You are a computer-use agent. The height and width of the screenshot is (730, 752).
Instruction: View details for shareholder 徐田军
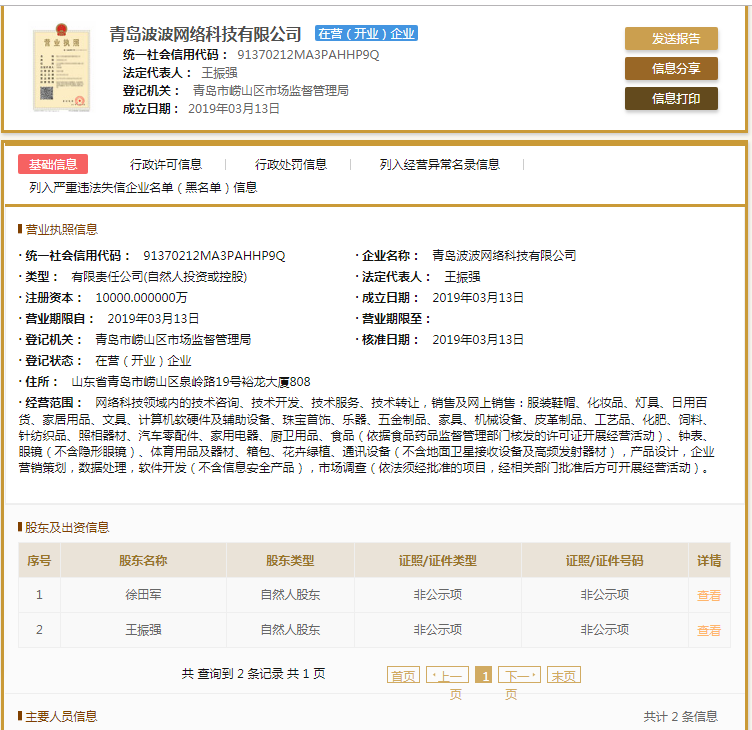click(708, 596)
